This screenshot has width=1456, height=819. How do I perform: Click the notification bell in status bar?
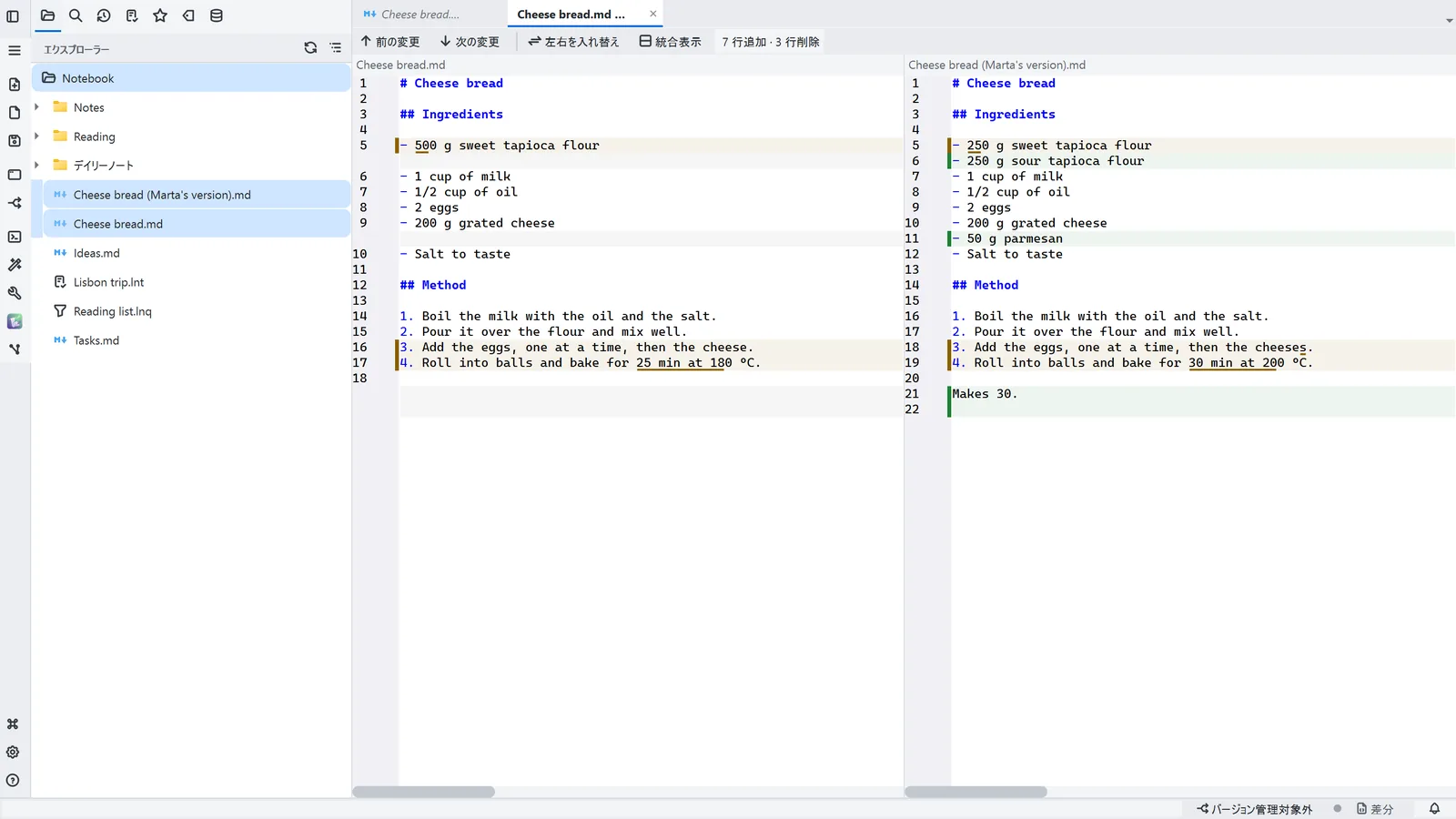click(1434, 809)
